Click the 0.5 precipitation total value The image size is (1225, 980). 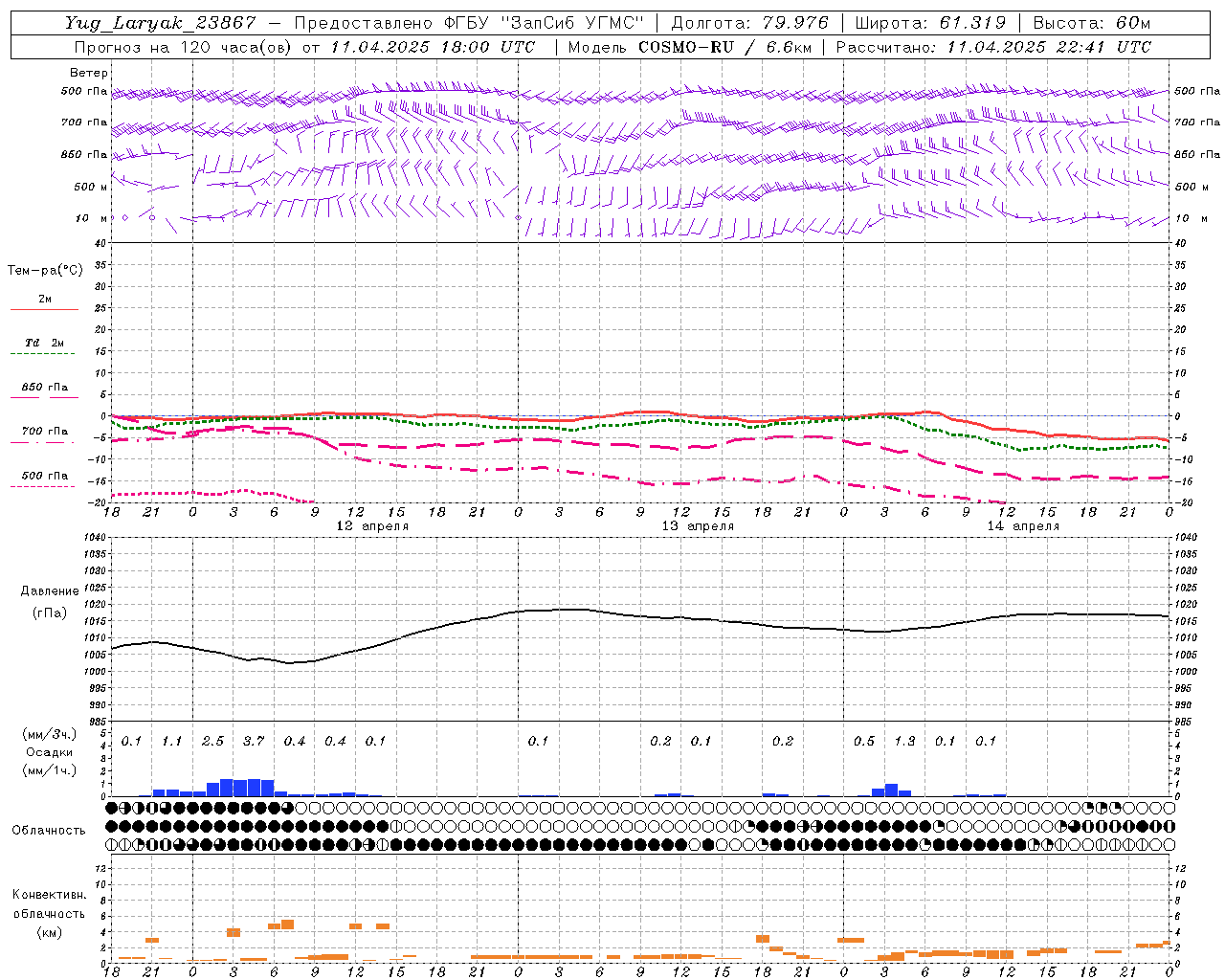864,742
